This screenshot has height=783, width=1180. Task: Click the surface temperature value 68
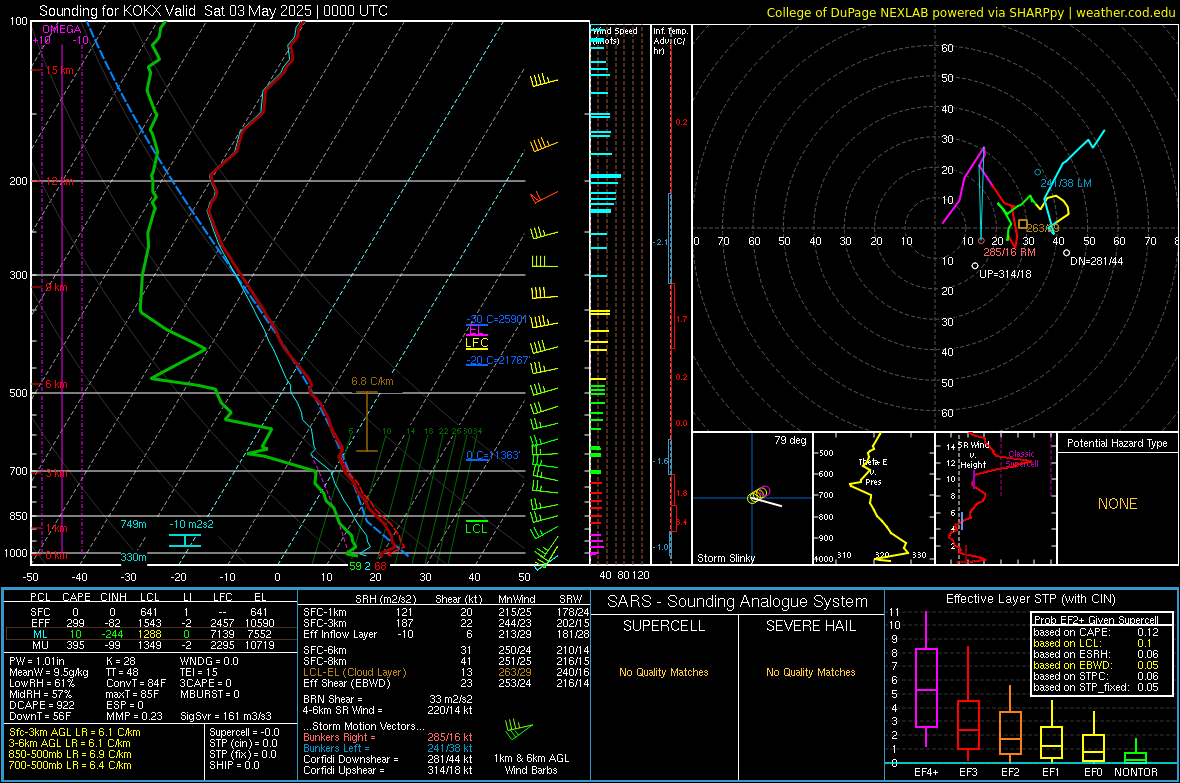pyautogui.click(x=381, y=566)
